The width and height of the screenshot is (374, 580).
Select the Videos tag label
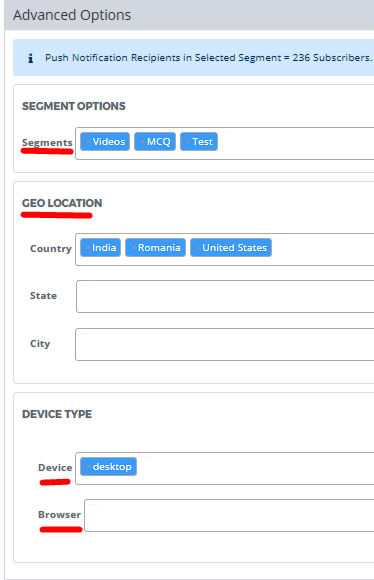tap(109, 142)
